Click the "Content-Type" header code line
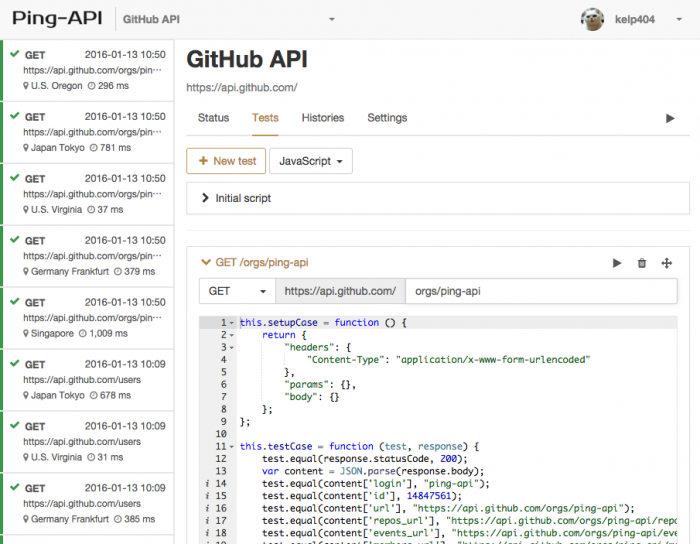This screenshot has height=544, width=700. (x=448, y=360)
